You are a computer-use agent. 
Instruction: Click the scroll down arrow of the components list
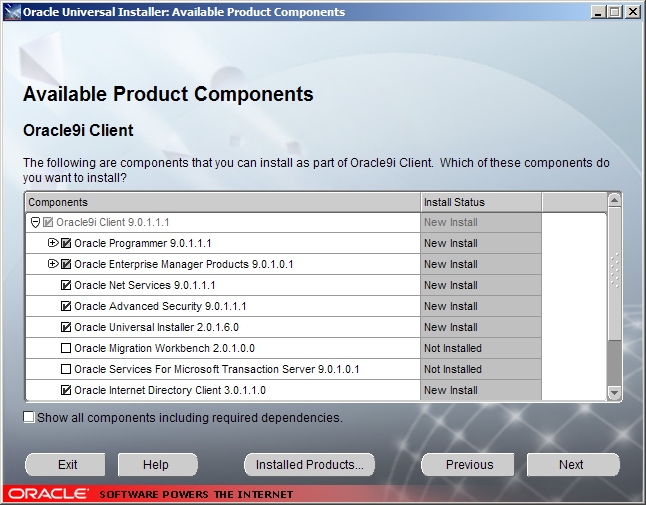(x=614, y=393)
